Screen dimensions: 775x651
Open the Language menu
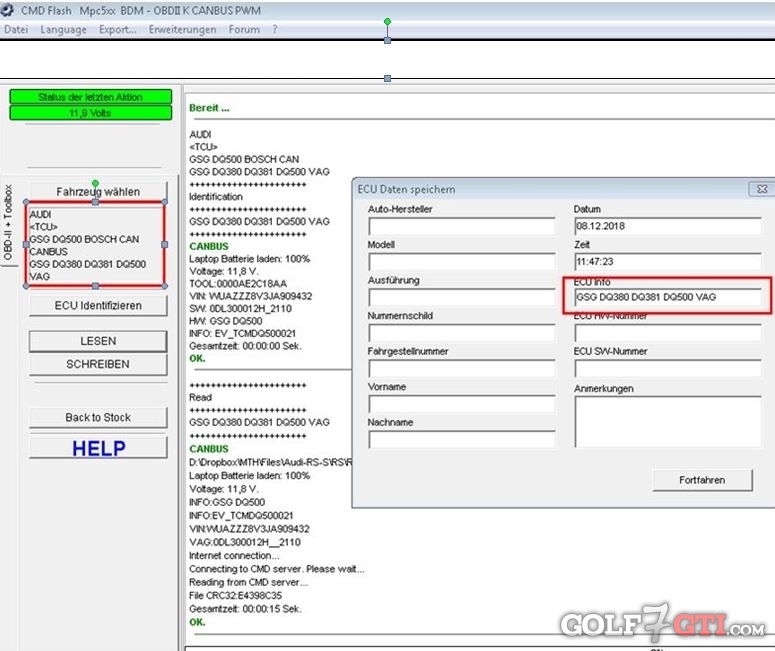(63, 30)
